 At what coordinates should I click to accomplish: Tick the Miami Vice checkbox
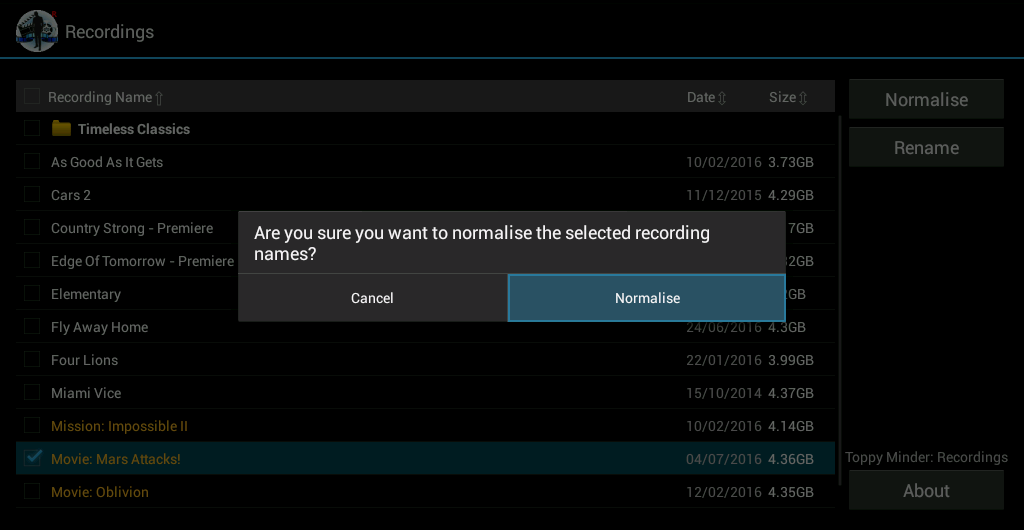coord(32,393)
